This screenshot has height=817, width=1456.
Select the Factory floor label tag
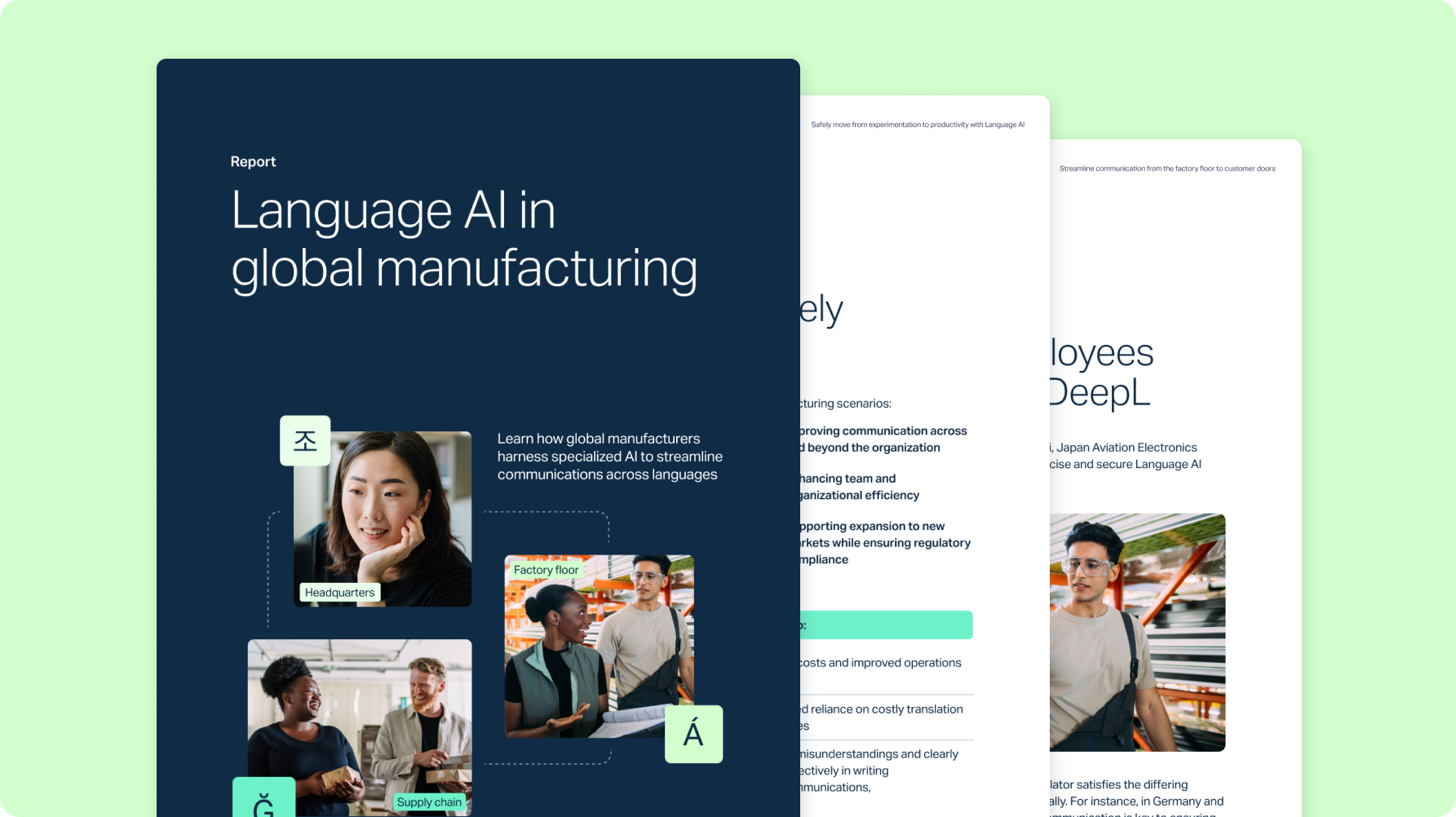point(546,570)
